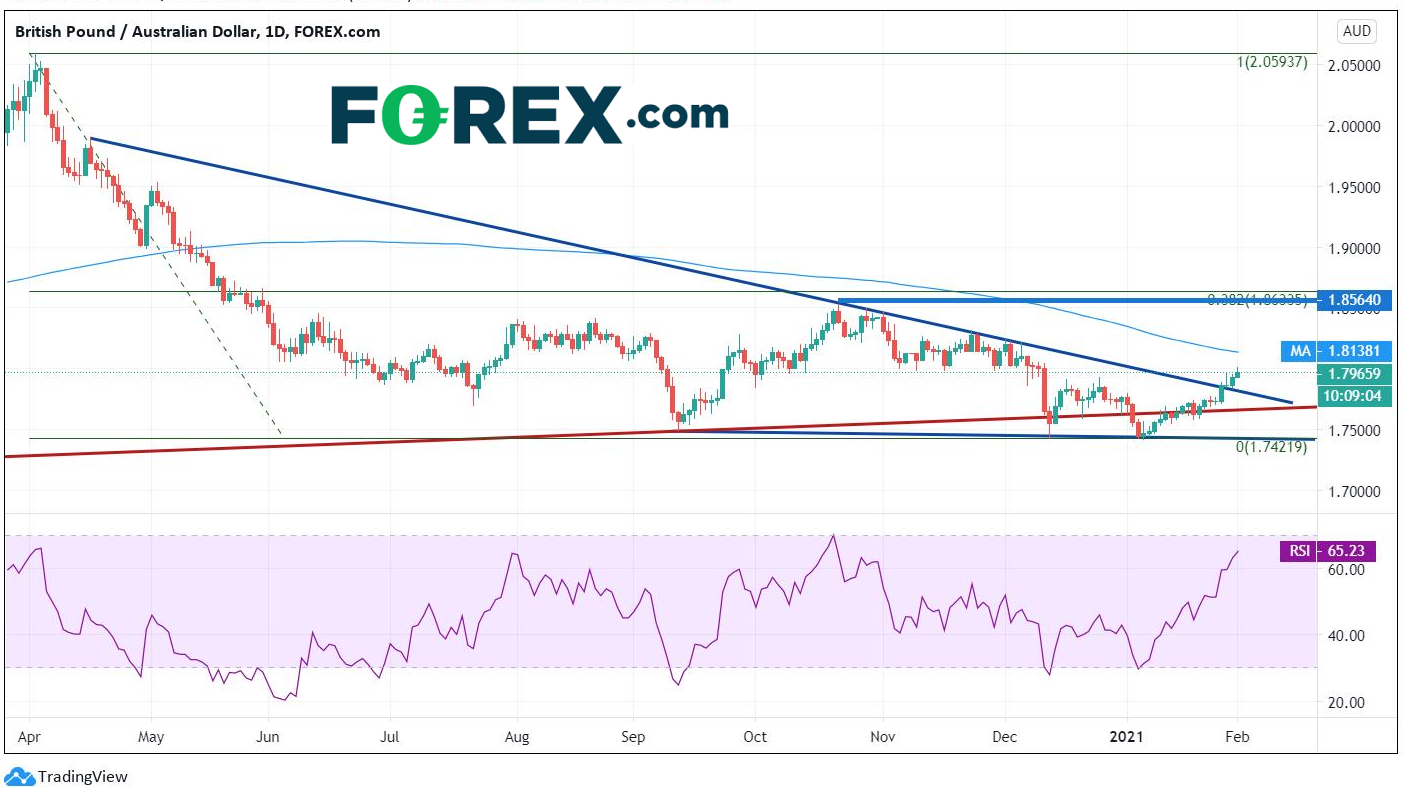Image resolution: width=1406 pixels, height=800 pixels.
Task: Select the 1.85640 horizontal line price tag
Action: click(x=1354, y=300)
